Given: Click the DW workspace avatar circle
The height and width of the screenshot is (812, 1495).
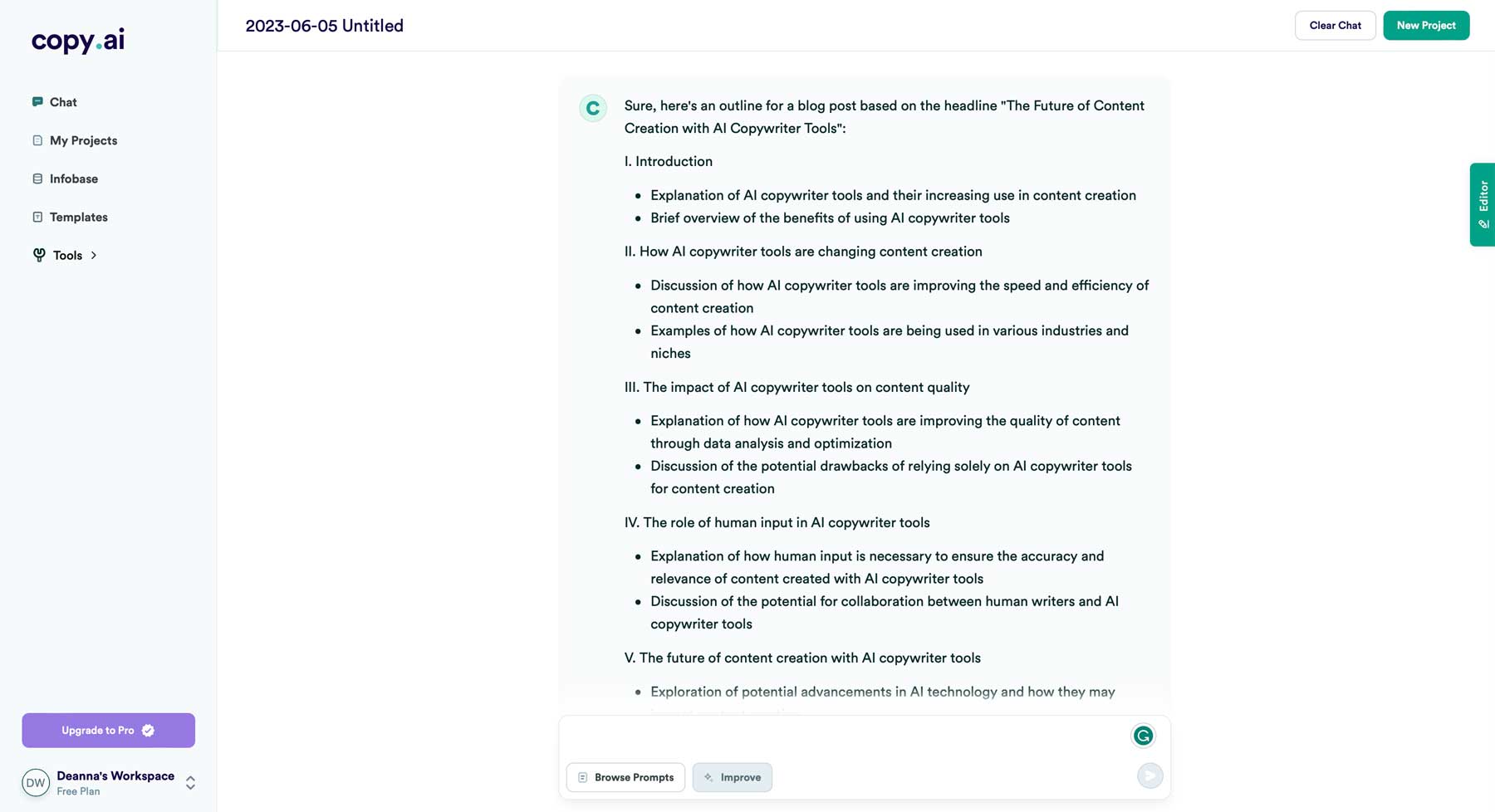Looking at the screenshot, I should click(x=35, y=782).
